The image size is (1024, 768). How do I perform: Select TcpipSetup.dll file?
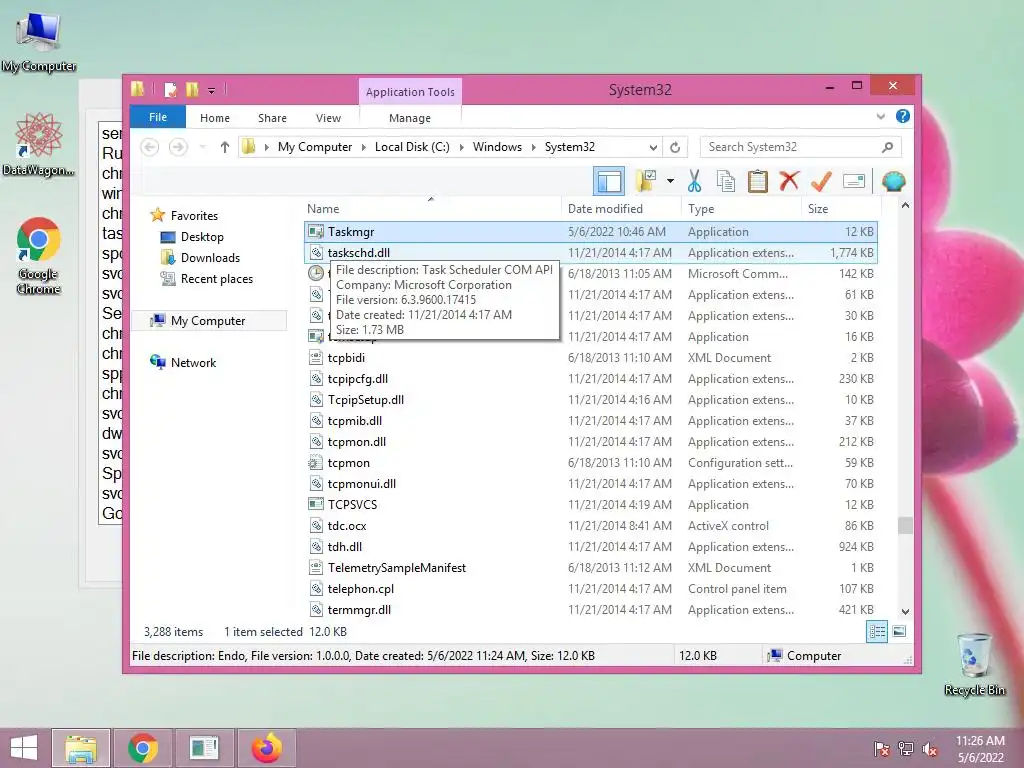590,400
